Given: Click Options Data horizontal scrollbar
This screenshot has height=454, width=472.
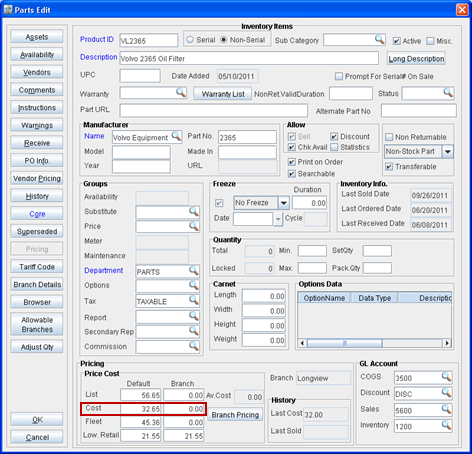Looking at the screenshot, I should click(375, 343).
